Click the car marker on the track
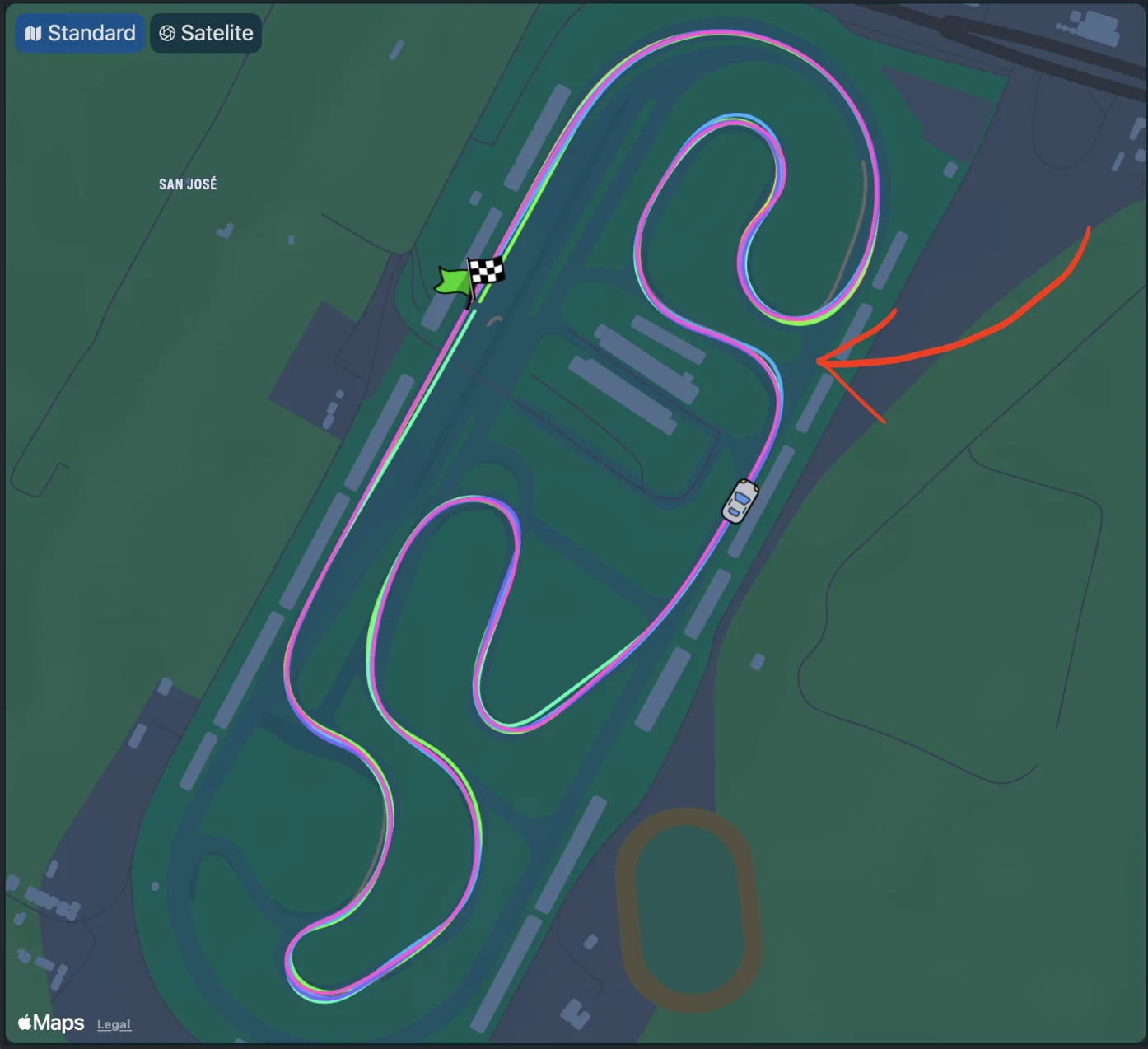 pyautogui.click(x=740, y=501)
